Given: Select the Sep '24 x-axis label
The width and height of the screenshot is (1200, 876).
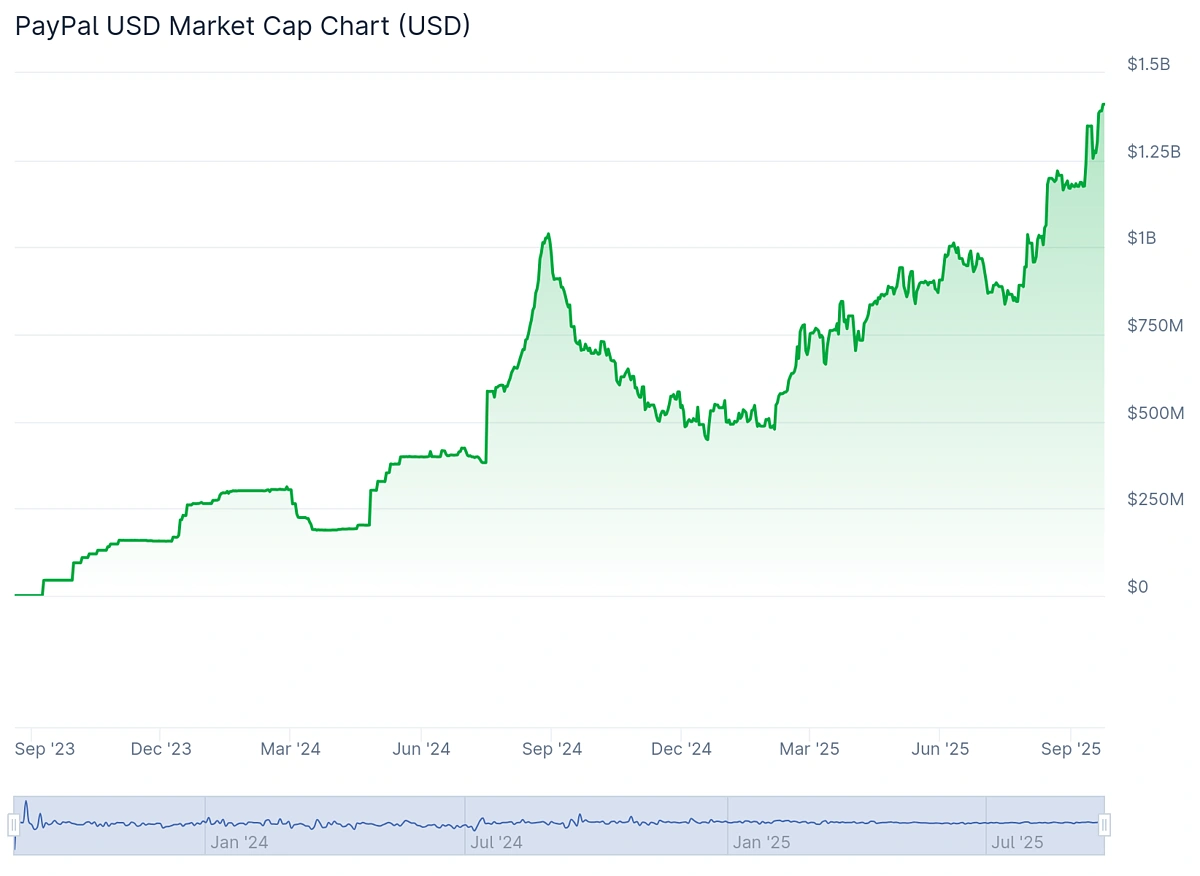Looking at the screenshot, I should pyautogui.click(x=551, y=748).
